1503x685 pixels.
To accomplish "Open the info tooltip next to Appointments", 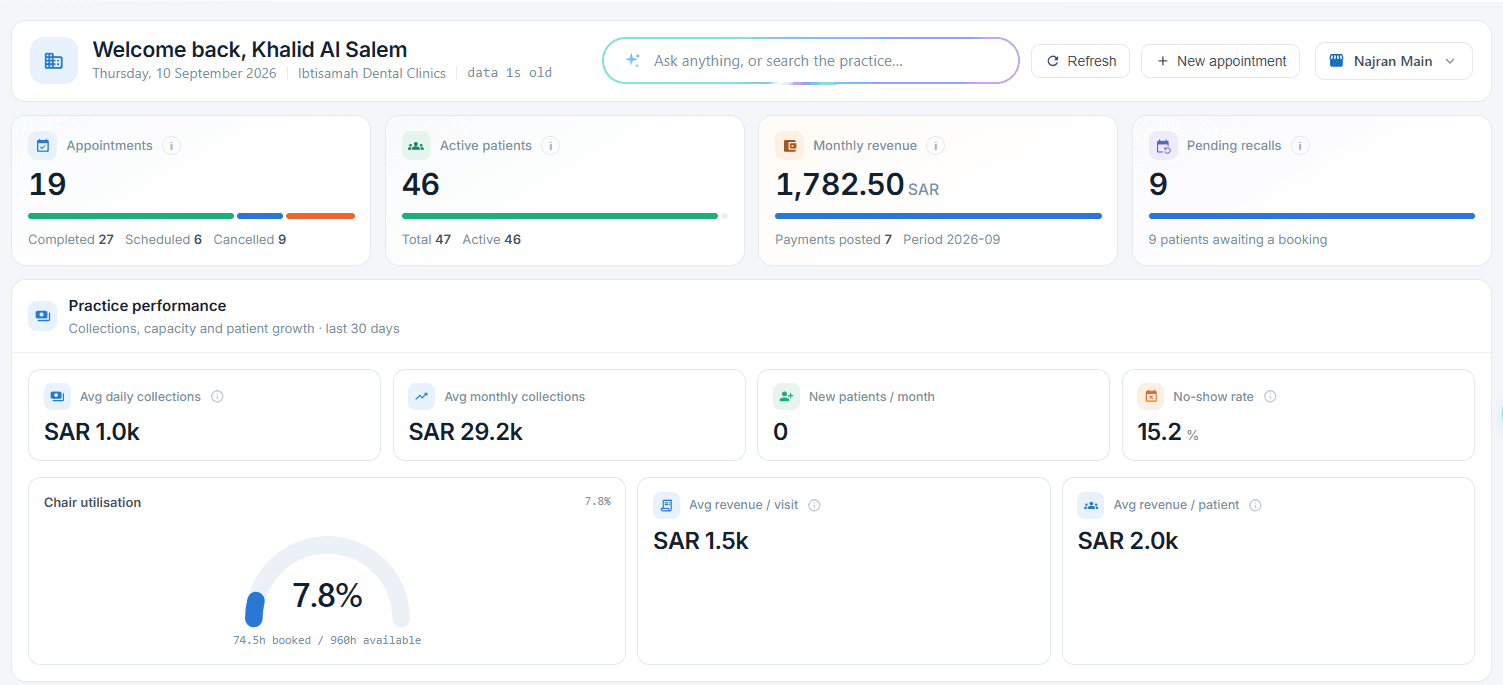I will [x=171, y=146].
